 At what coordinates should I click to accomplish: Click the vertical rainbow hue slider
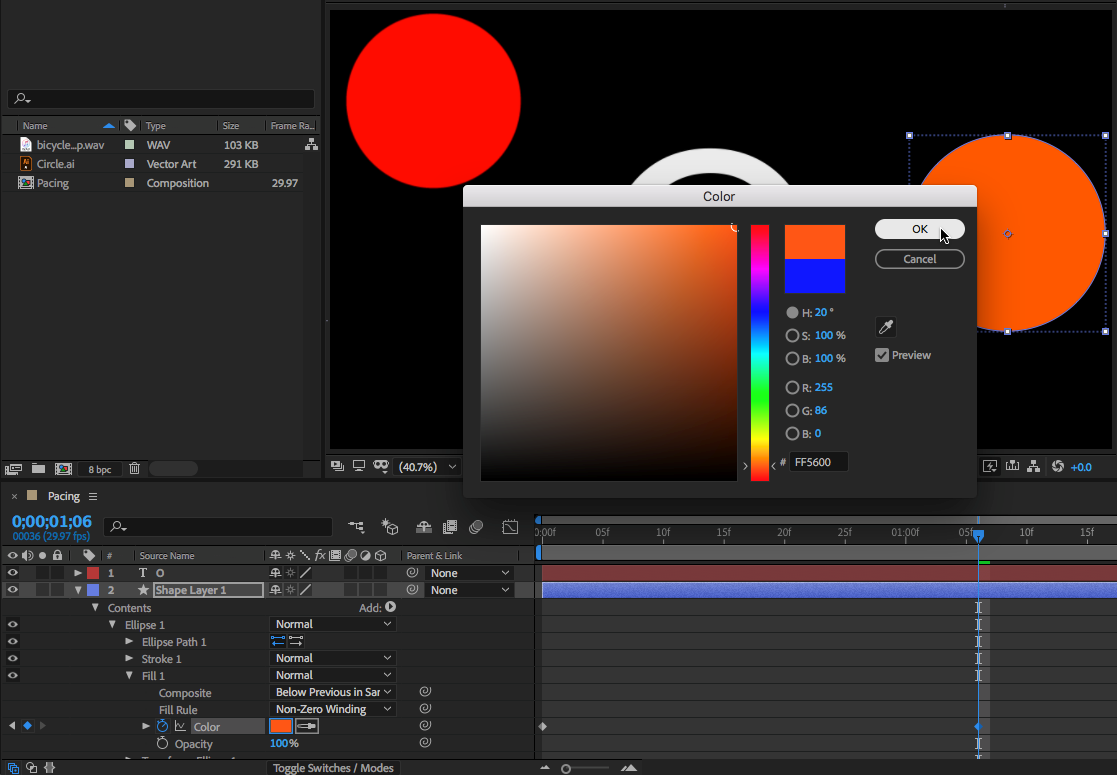(x=760, y=352)
